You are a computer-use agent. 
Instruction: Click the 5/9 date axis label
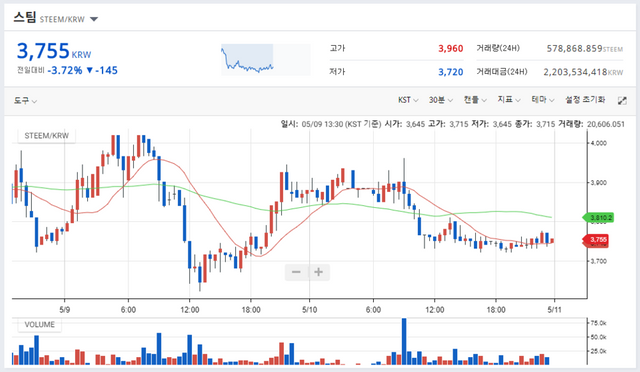[x=64, y=310]
